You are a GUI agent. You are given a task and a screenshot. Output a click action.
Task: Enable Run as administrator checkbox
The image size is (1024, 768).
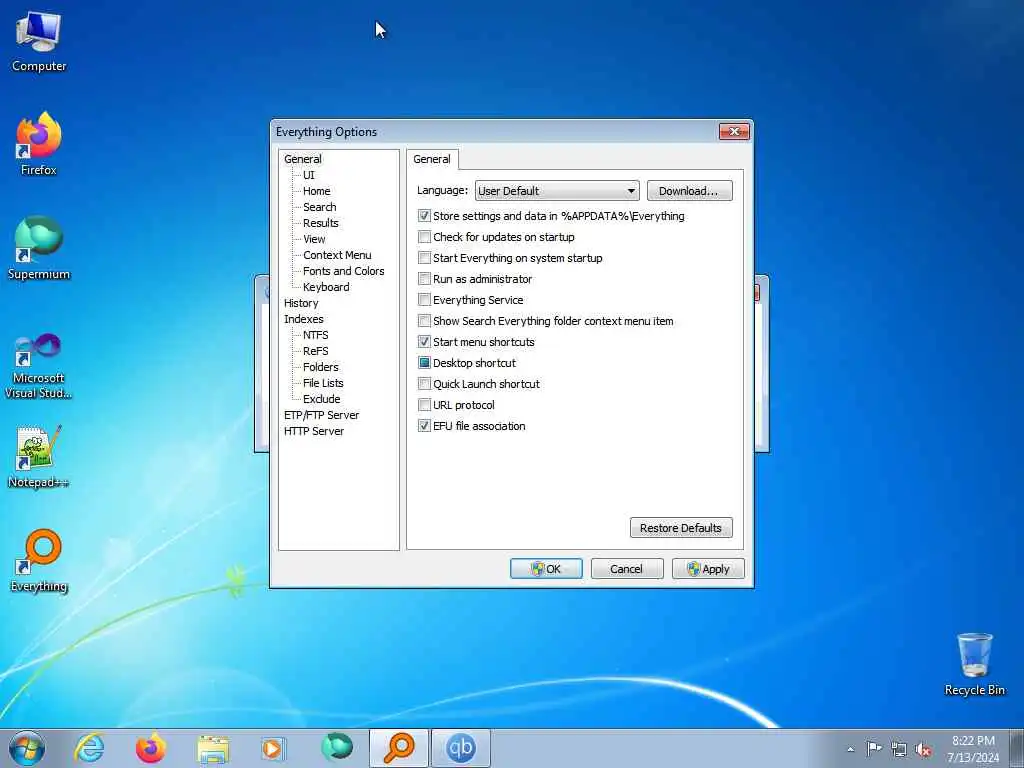(424, 279)
